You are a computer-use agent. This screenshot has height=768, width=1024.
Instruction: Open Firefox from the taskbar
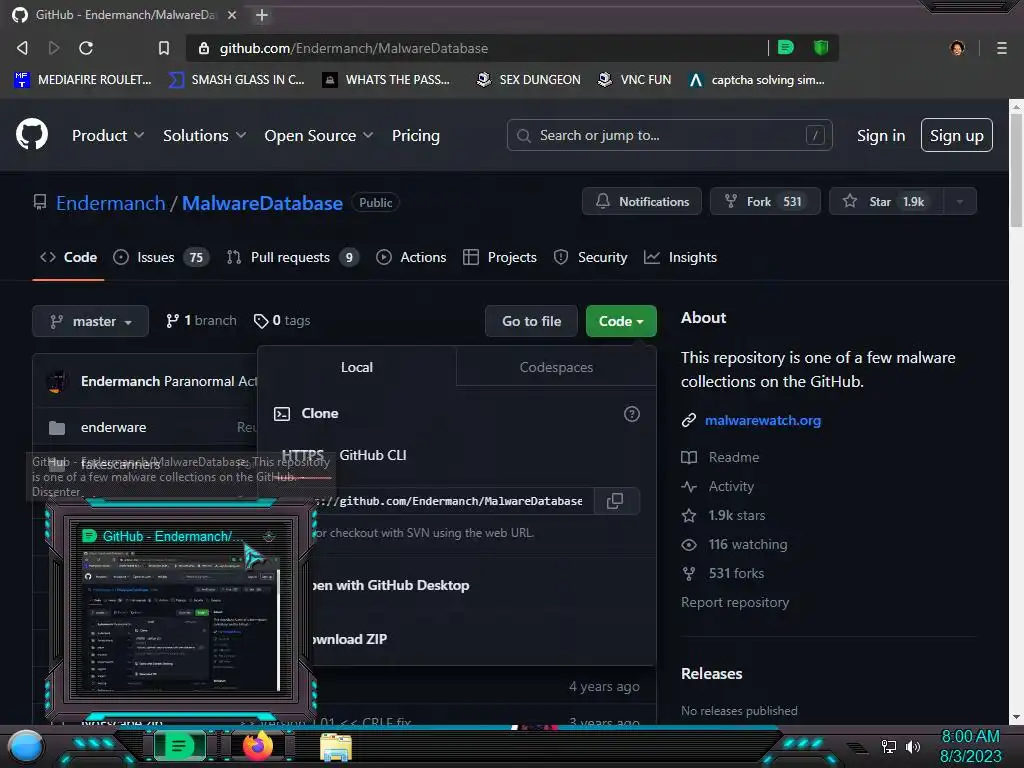coord(257,746)
